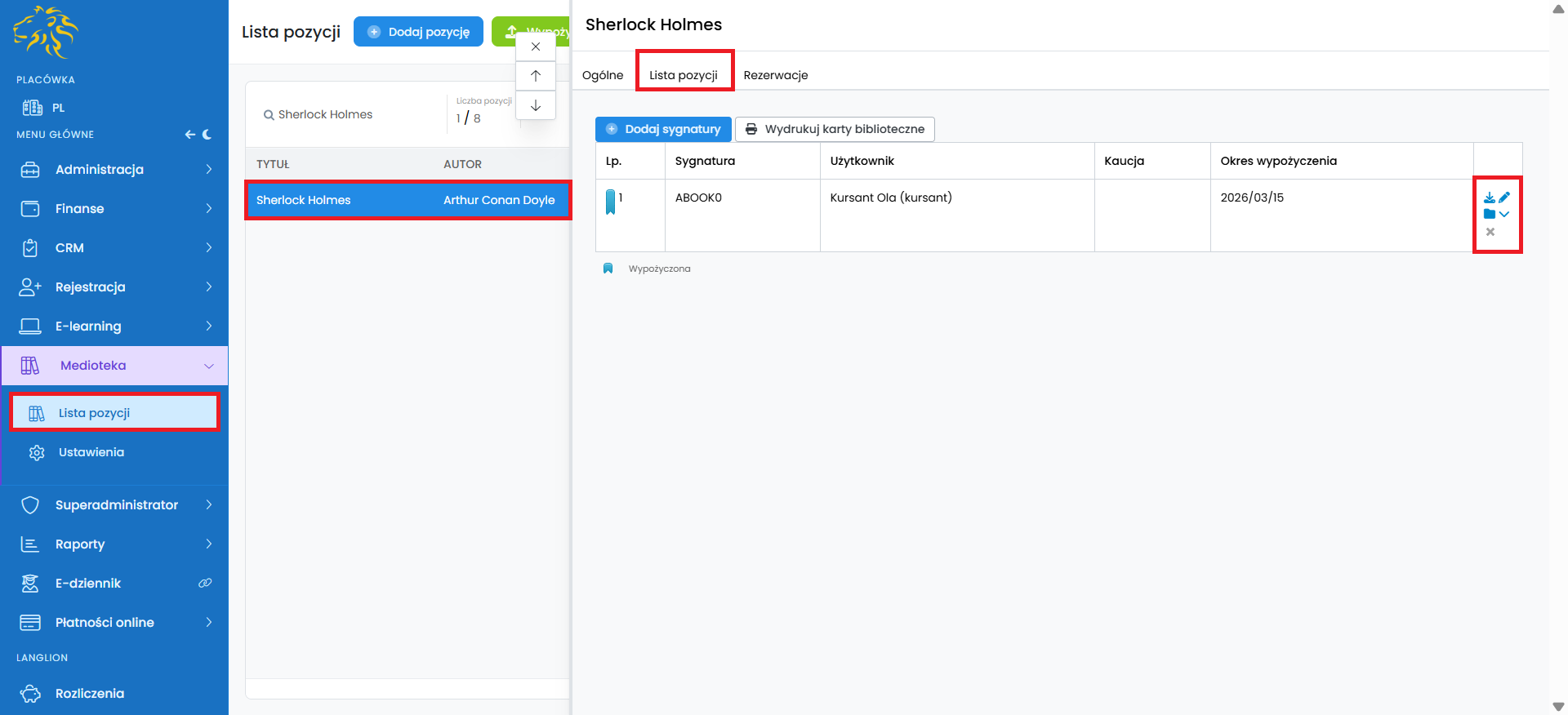Open Ustawienia in the Medioteka submenu
Image resolution: width=1568 pixels, height=715 pixels.
(91, 452)
